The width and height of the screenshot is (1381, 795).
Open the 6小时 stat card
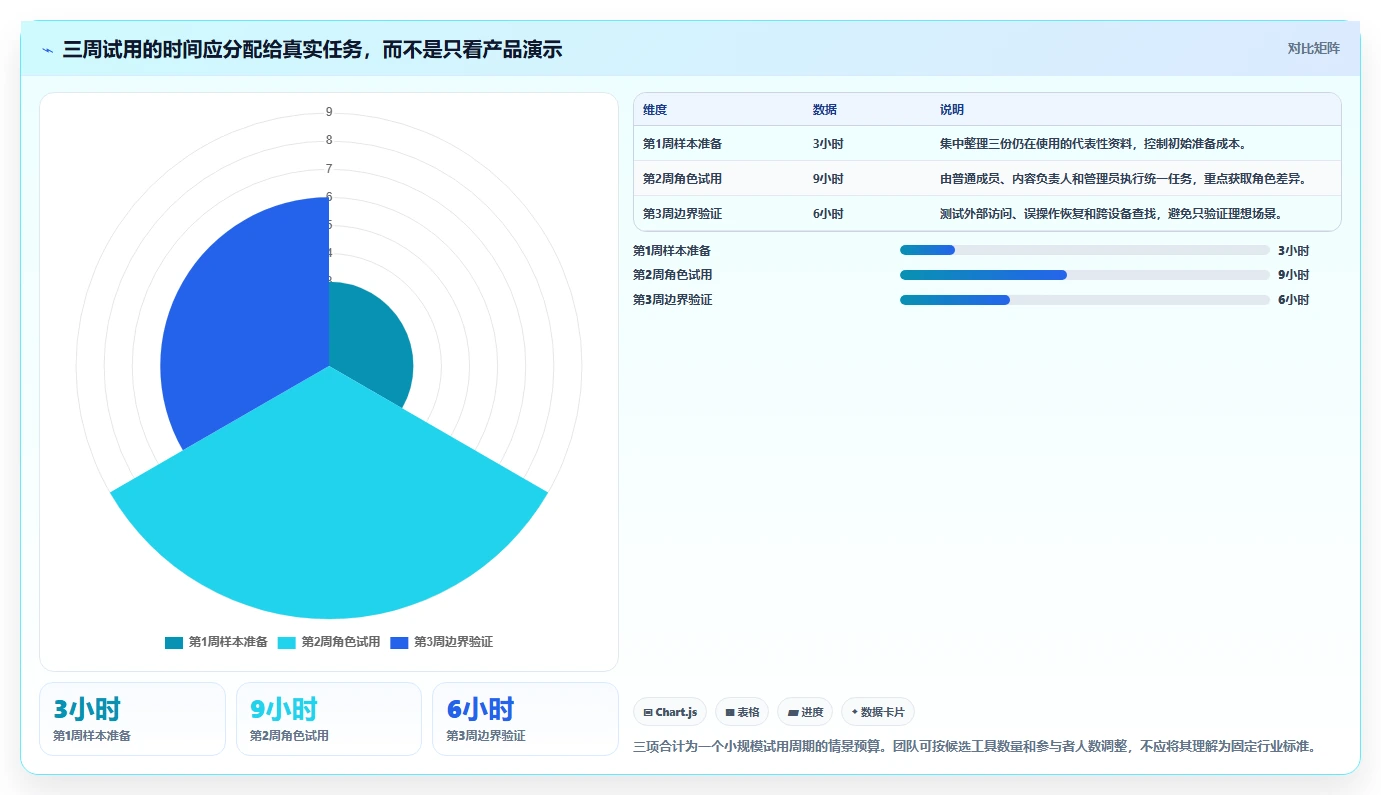click(525, 719)
